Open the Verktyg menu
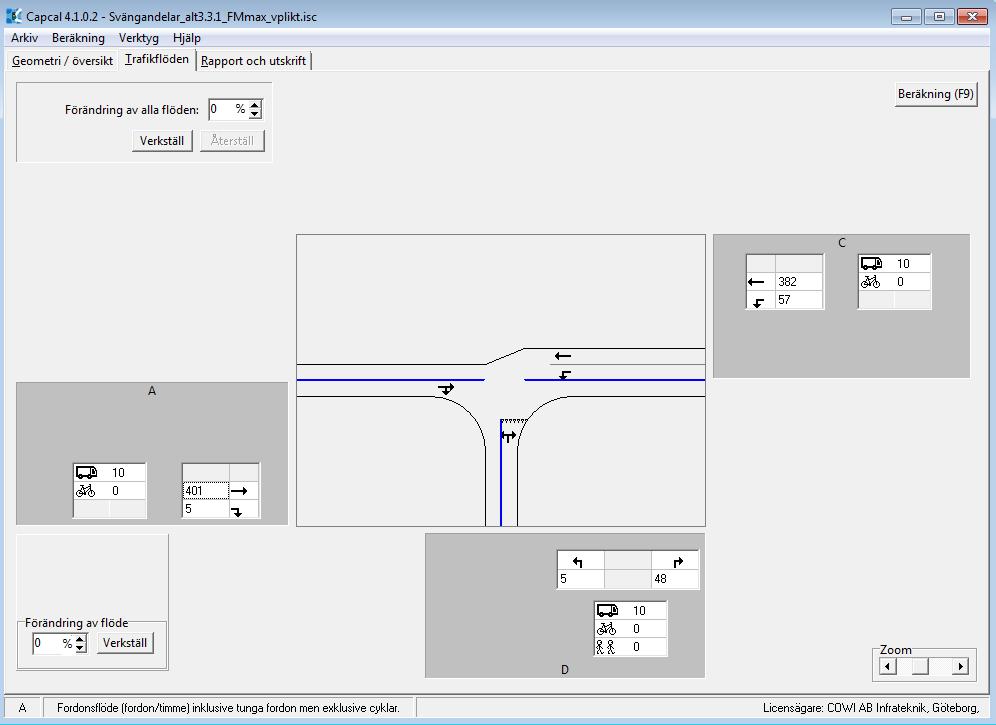The image size is (996, 725). 138,37
